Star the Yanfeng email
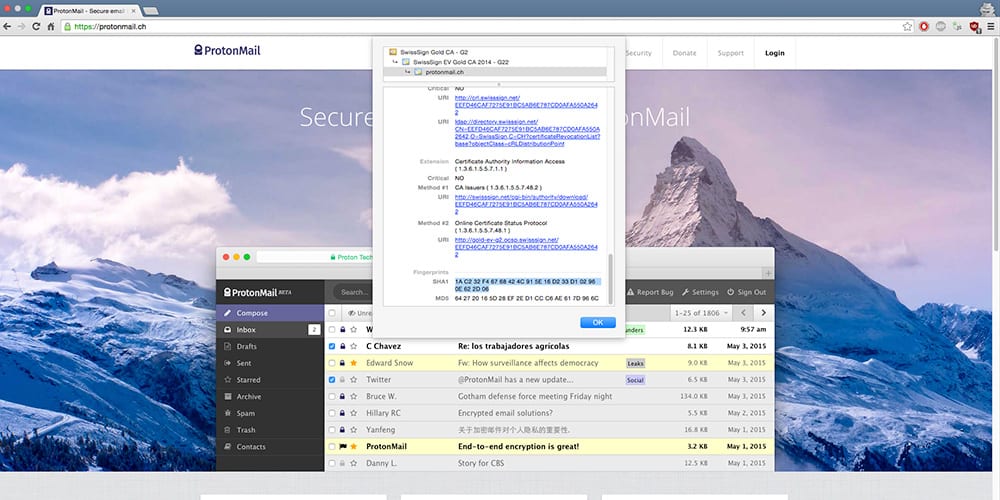The width and height of the screenshot is (1000, 500). coord(353,429)
